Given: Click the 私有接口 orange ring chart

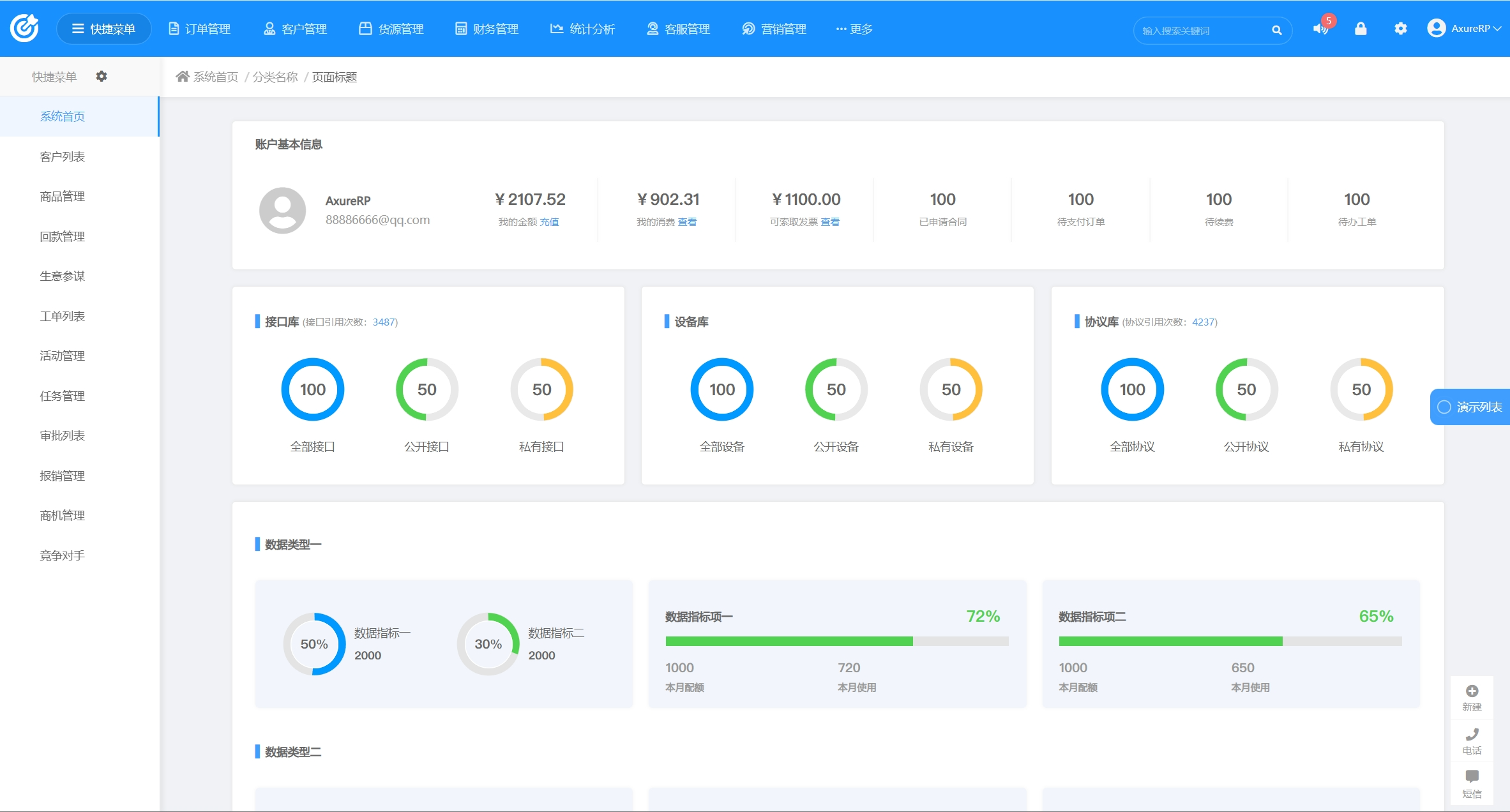Looking at the screenshot, I should (x=541, y=389).
